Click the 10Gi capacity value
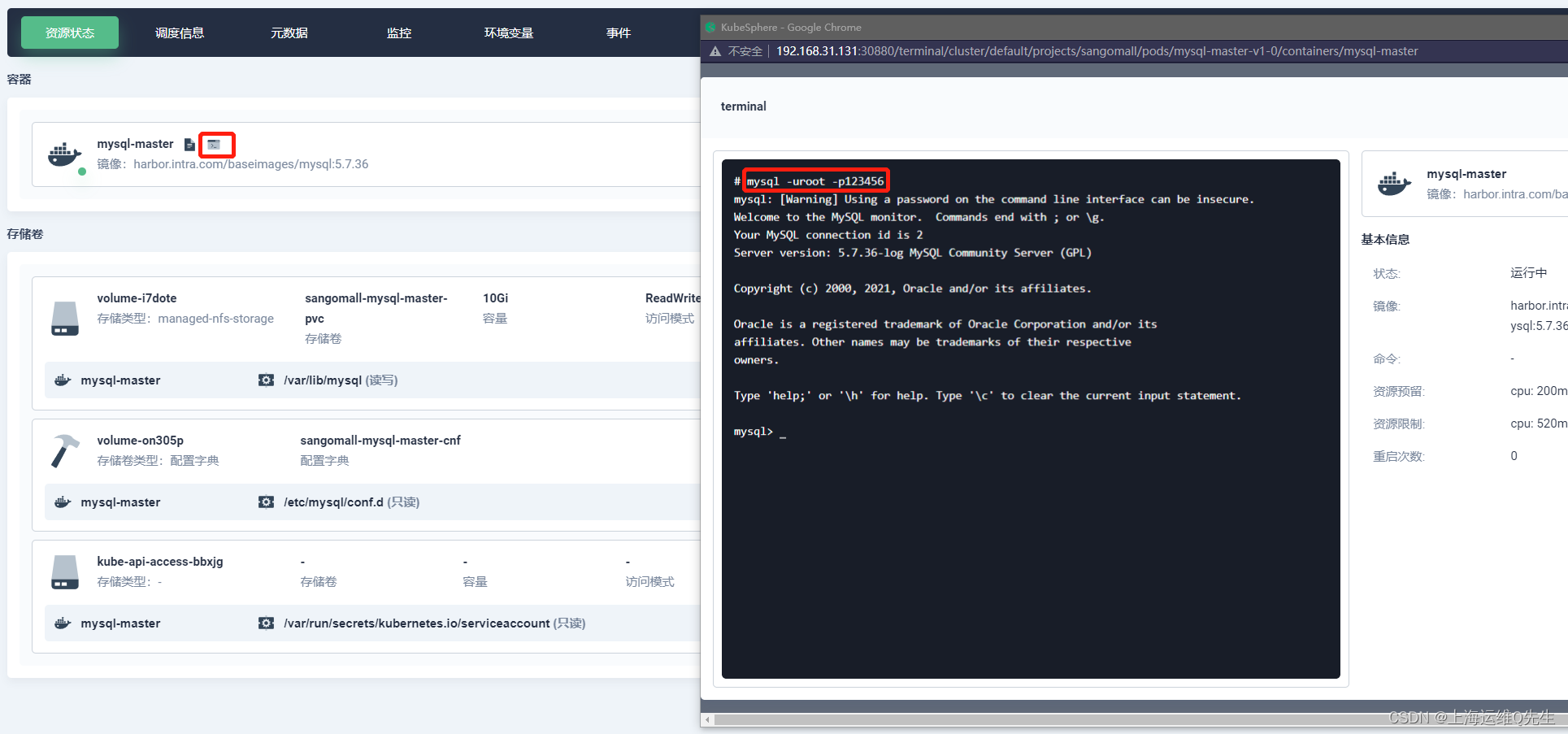 coord(495,298)
